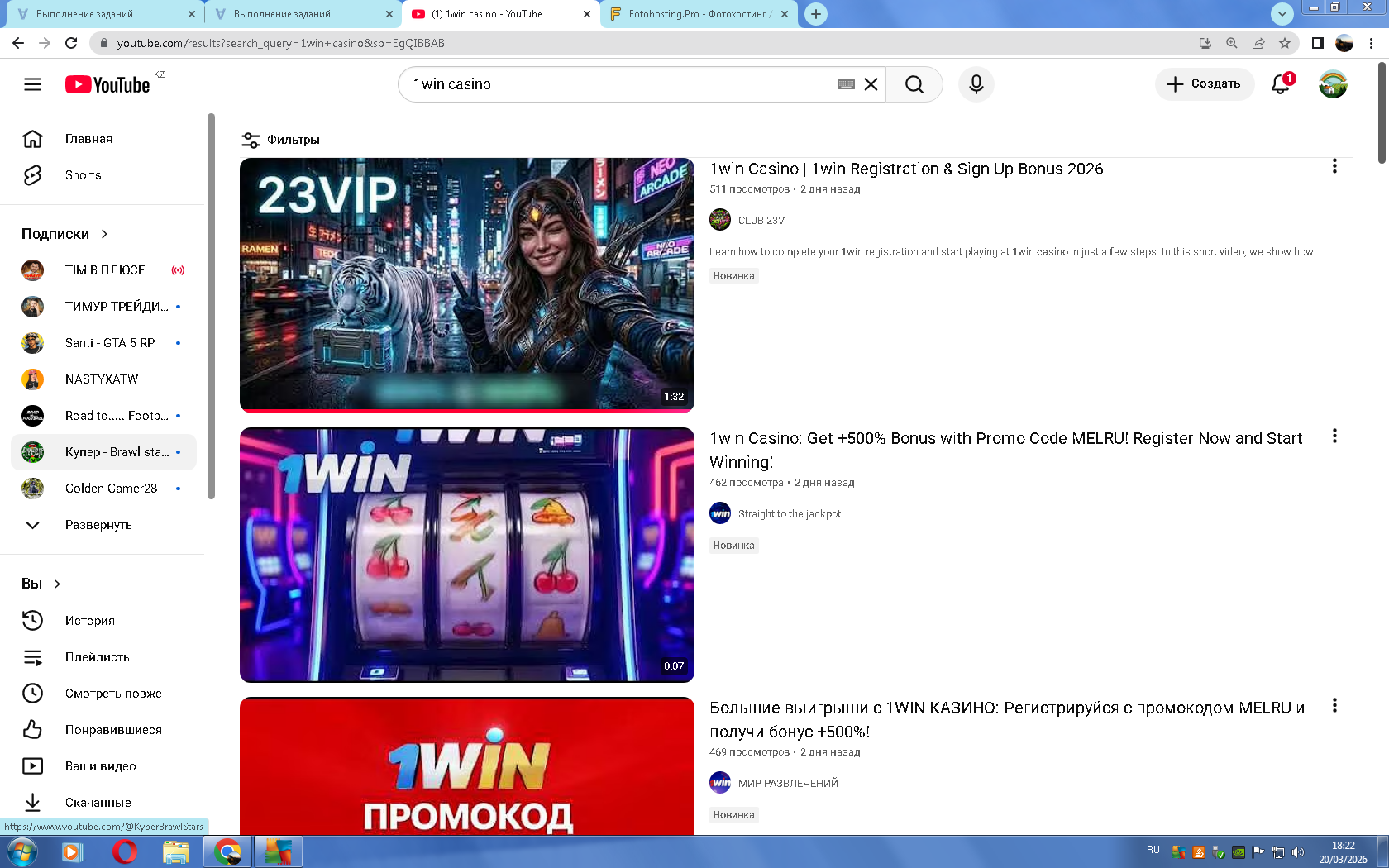Click the YouTube logo

click(x=107, y=84)
